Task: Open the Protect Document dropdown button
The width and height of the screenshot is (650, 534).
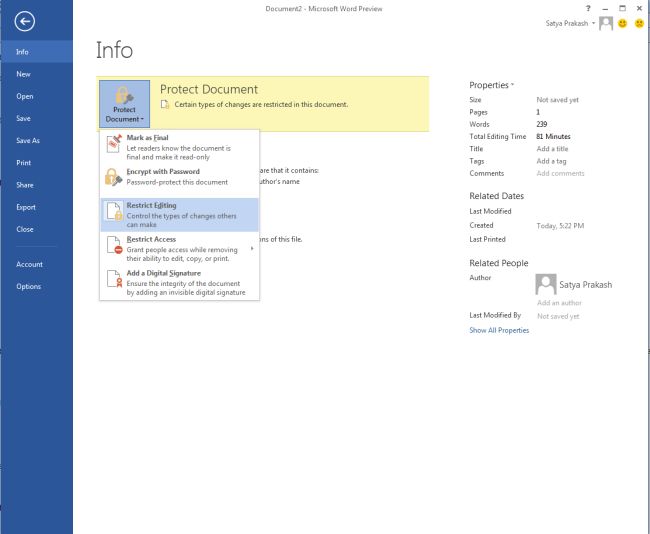Action: 124,104
